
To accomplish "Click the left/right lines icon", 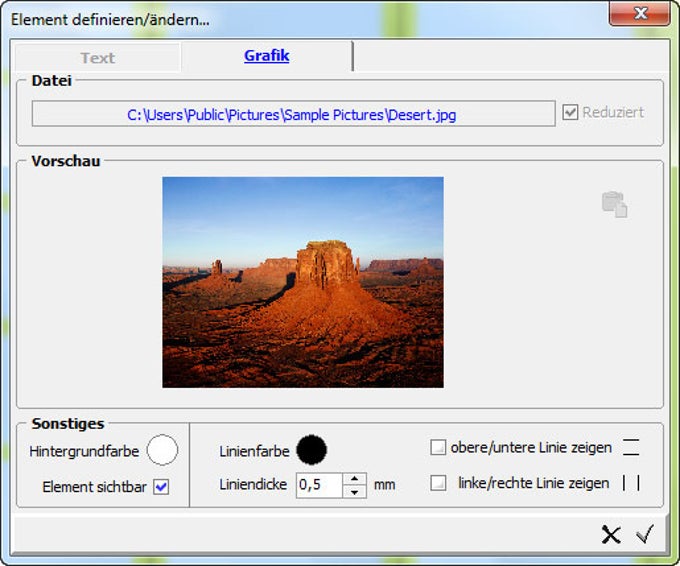I will (631, 483).
